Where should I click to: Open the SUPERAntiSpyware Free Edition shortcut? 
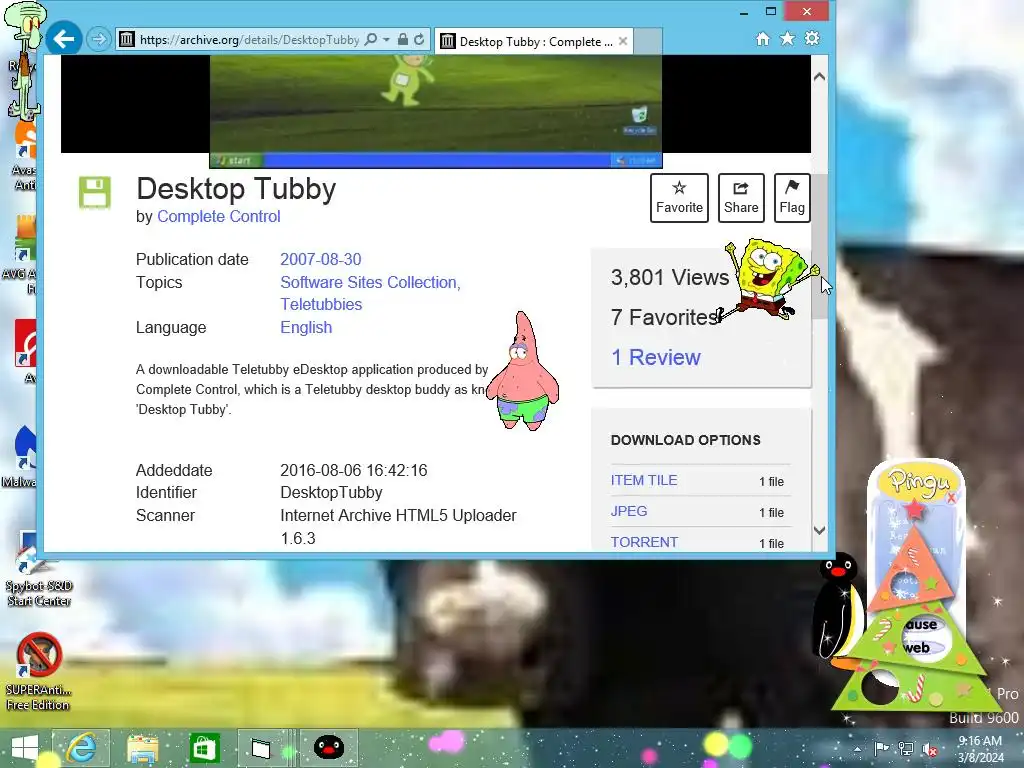(38, 671)
